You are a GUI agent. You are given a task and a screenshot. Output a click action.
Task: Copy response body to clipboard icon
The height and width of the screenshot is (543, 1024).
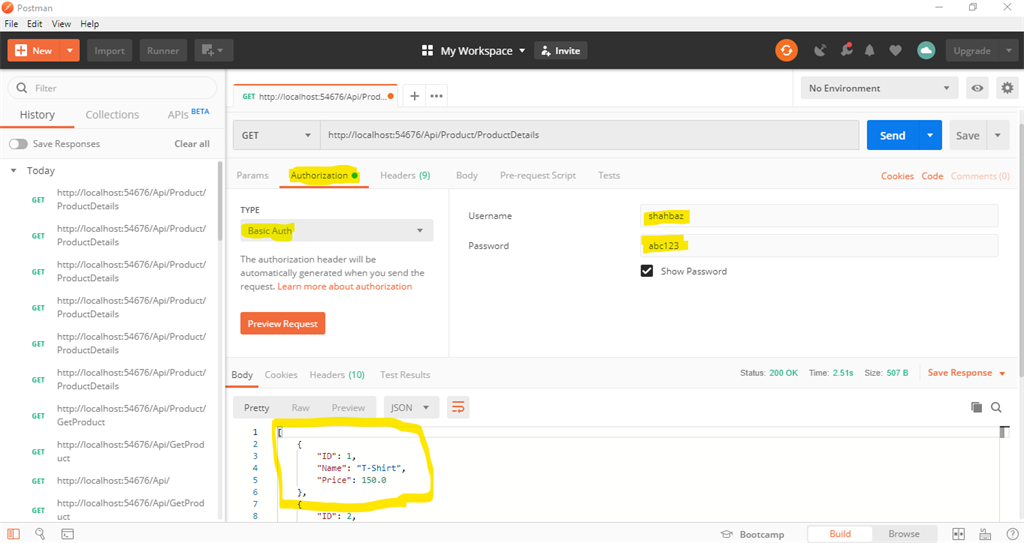[x=976, y=407]
